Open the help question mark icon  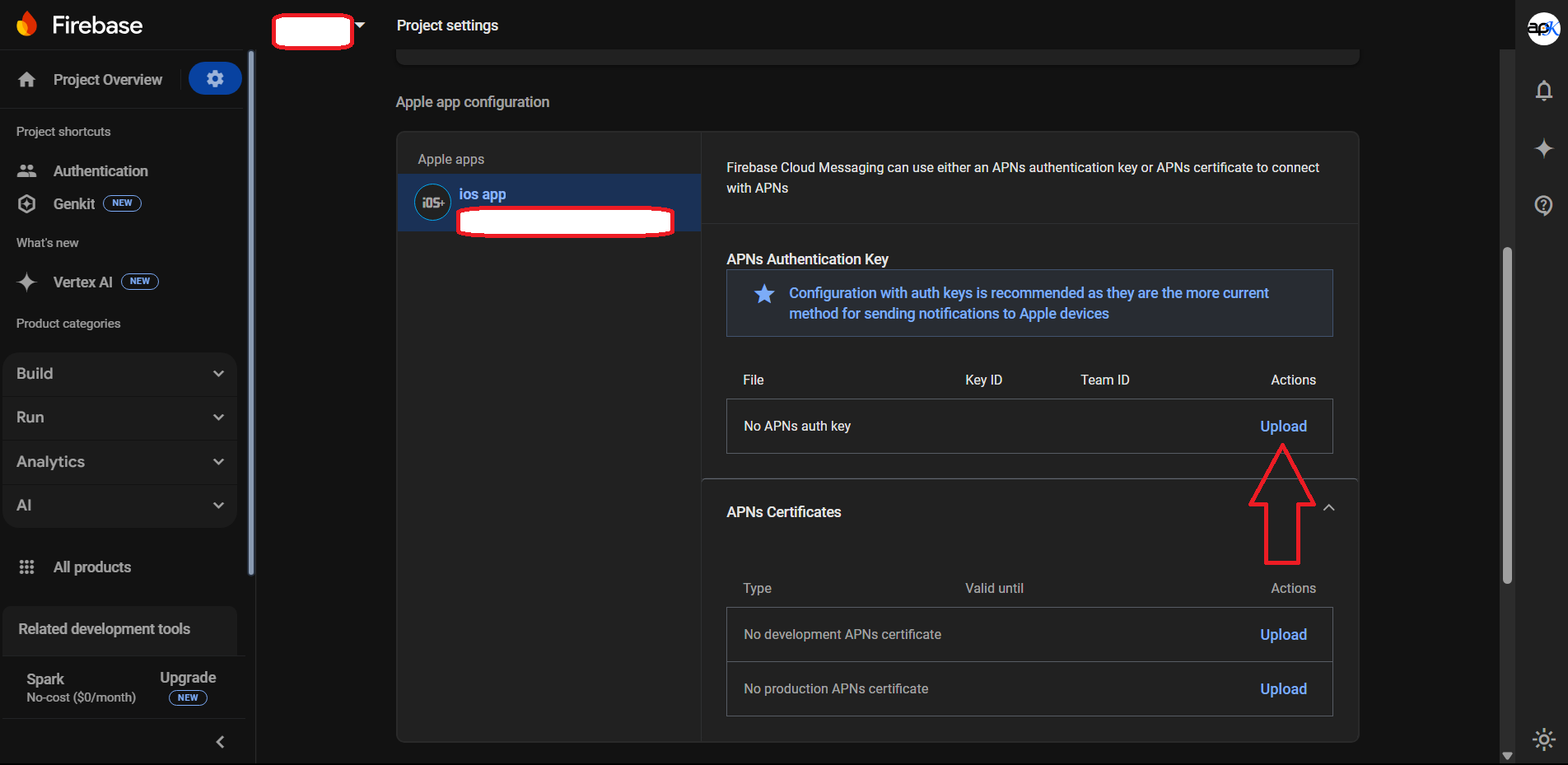pos(1544,205)
